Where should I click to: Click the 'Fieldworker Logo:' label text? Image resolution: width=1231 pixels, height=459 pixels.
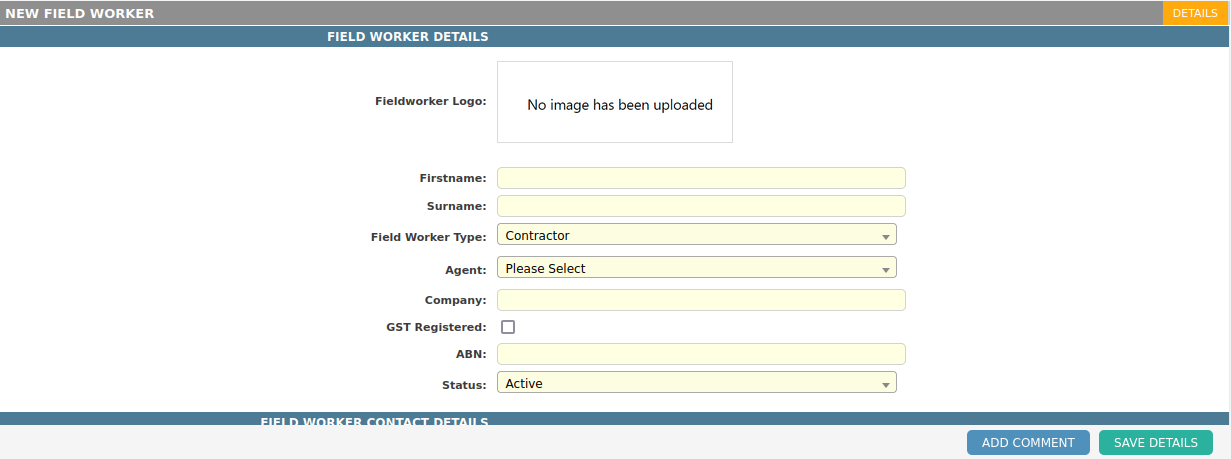(x=430, y=101)
